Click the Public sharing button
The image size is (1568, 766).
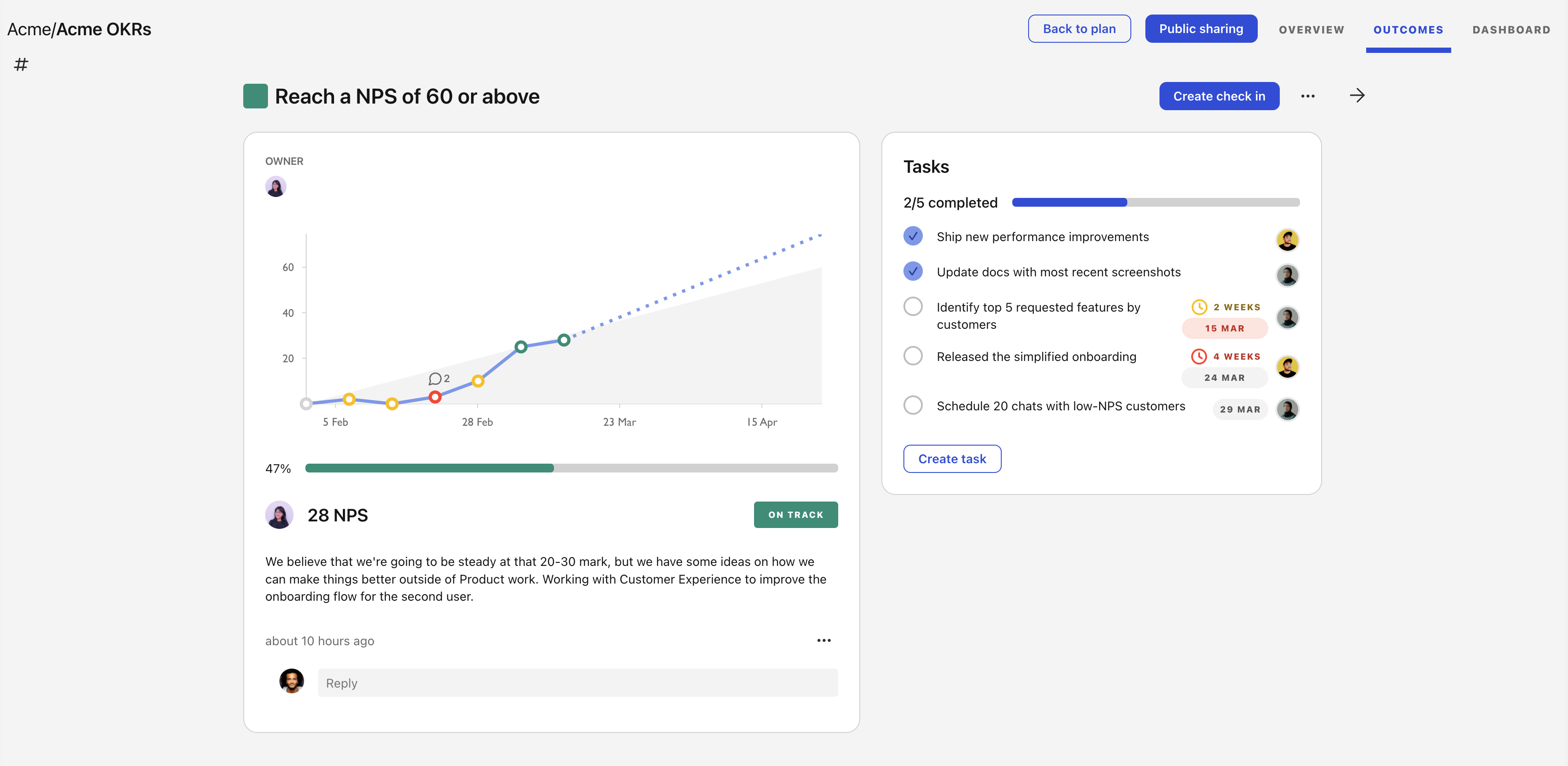click(x=1200, y=28)
